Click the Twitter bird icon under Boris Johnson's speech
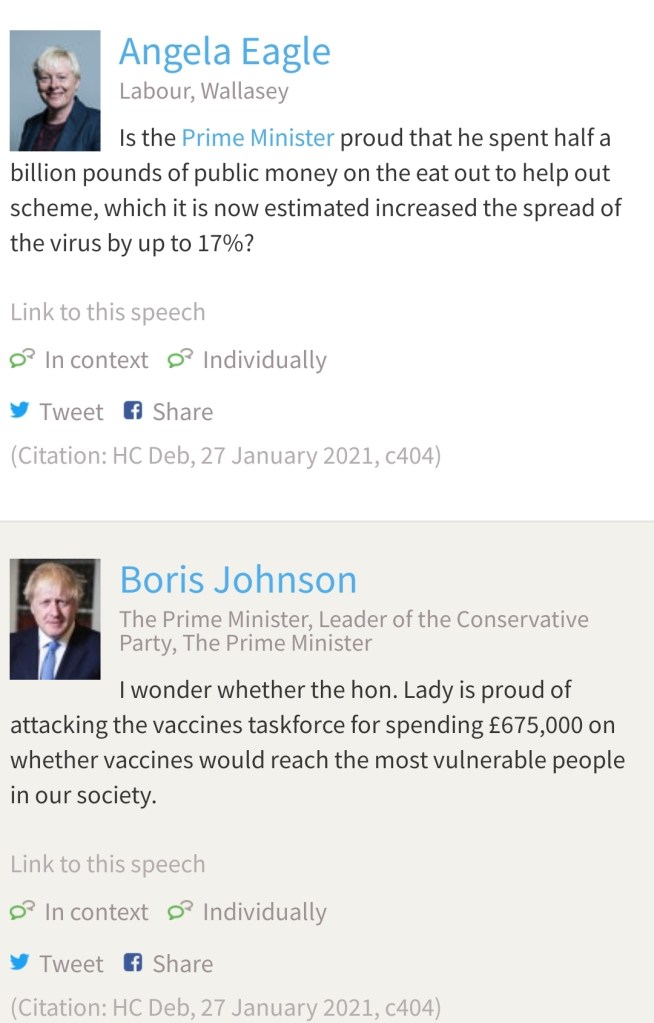 (20, 963)
